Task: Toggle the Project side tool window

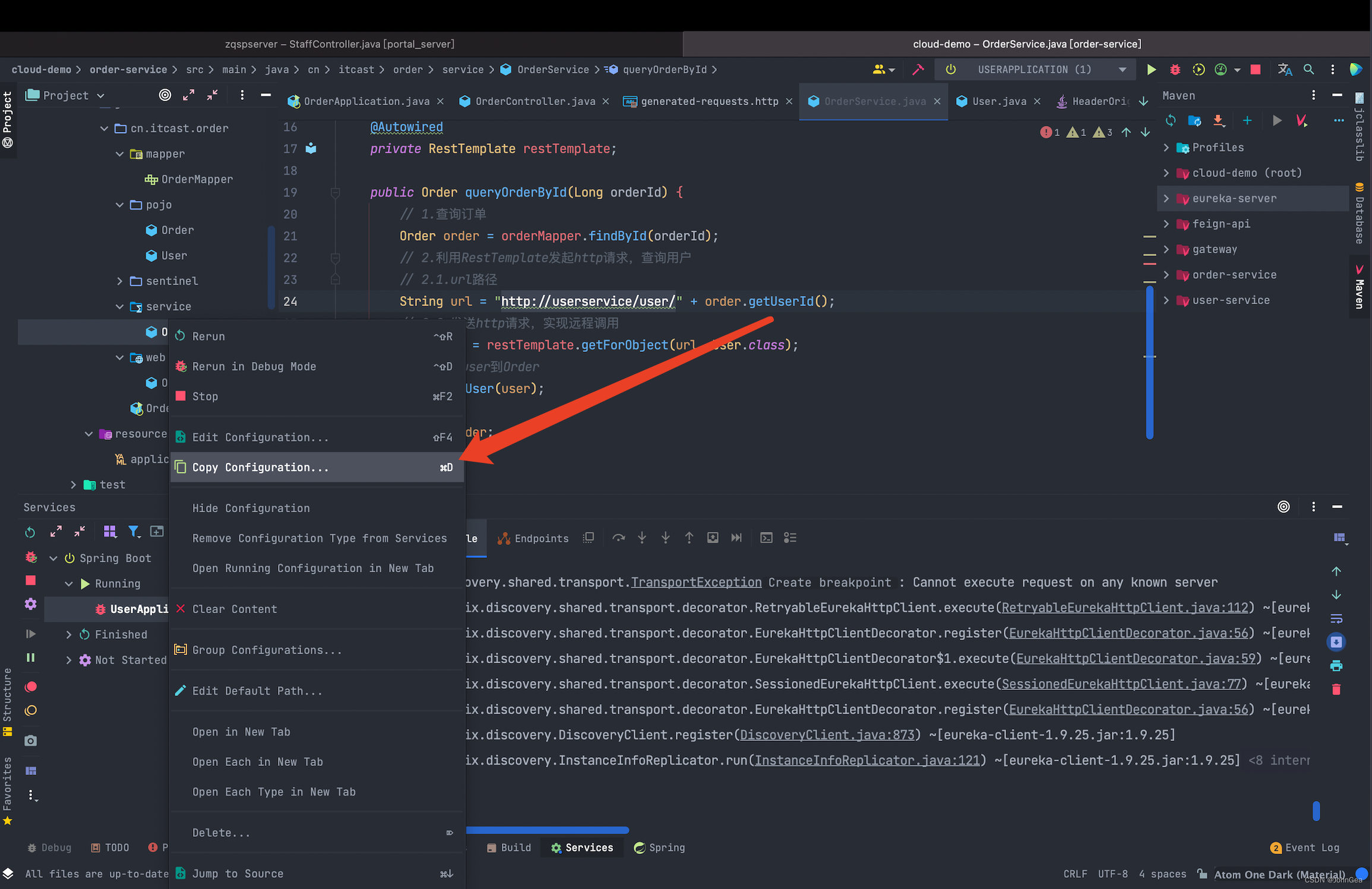Action: pyautogui.click(x=7, y=119)
